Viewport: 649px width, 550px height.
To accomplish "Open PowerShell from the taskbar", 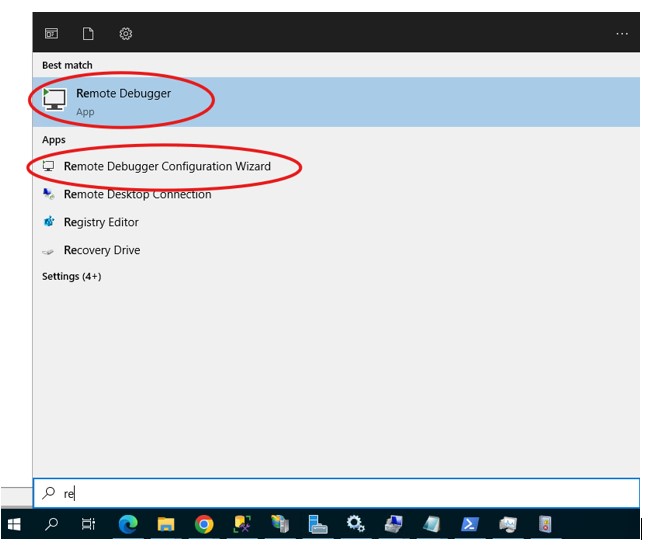I will pyautogui.click(x=469, y=524).
